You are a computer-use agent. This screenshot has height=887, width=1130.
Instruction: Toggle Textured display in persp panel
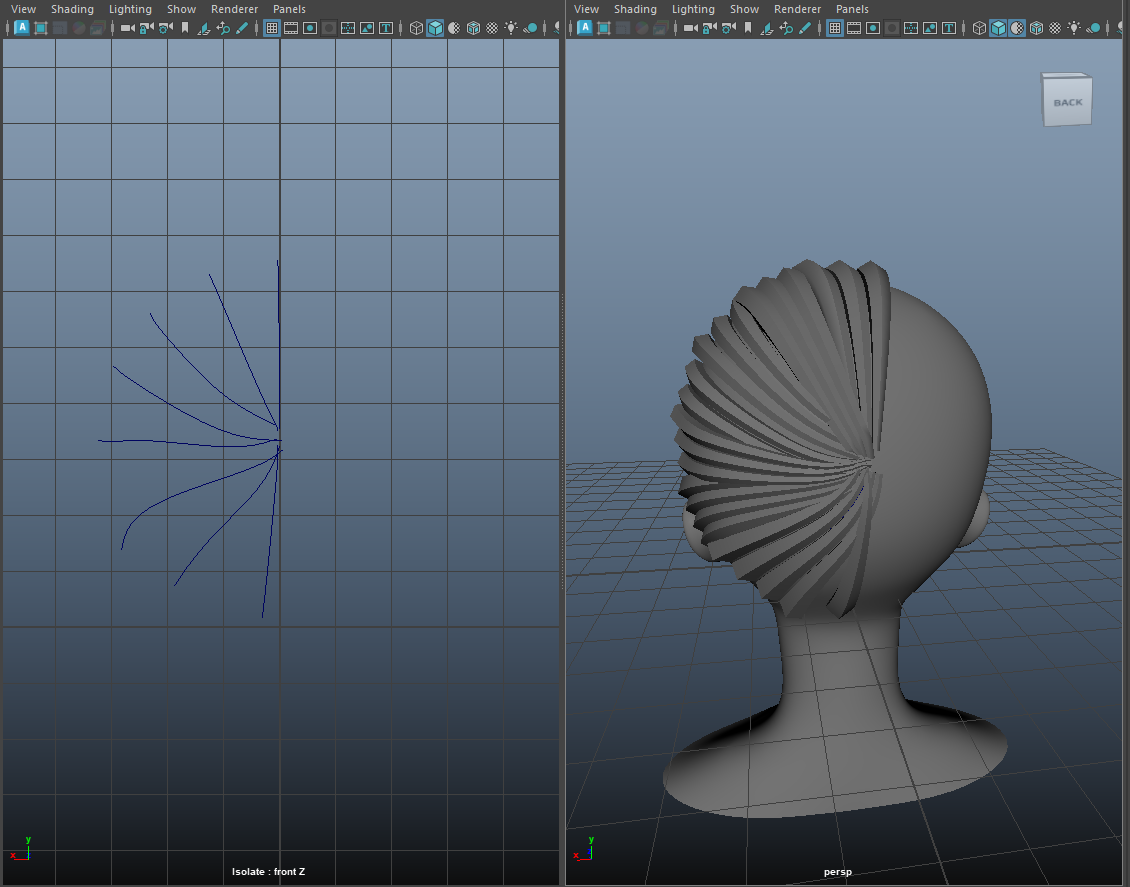[x=1055, y=28]
